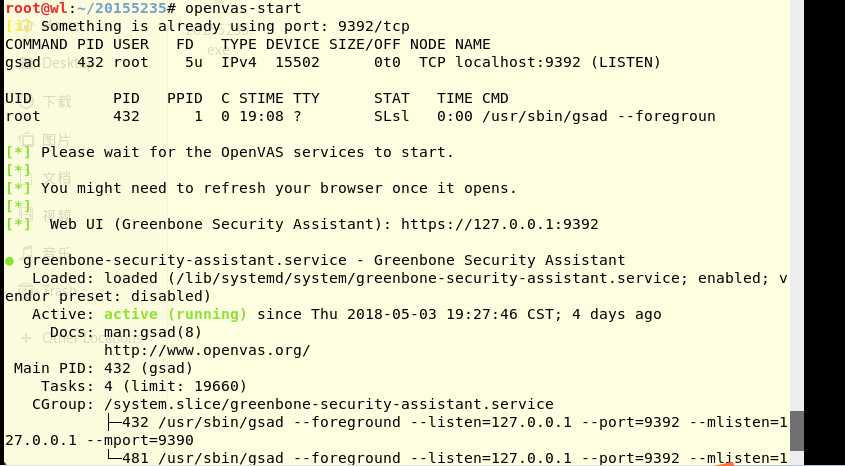Click the openvas-start command text
This screenshot has height=466, width=845.
(x=243, y=8)
